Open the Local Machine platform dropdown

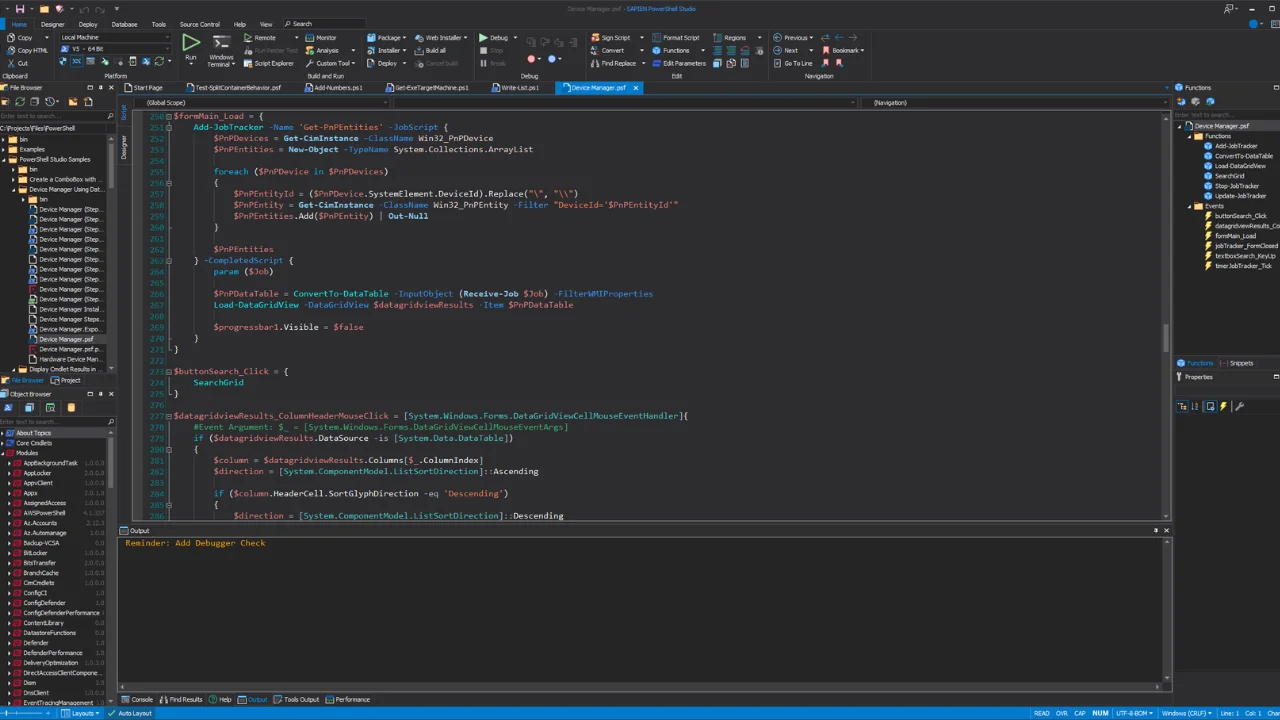(x=115, y=37)
